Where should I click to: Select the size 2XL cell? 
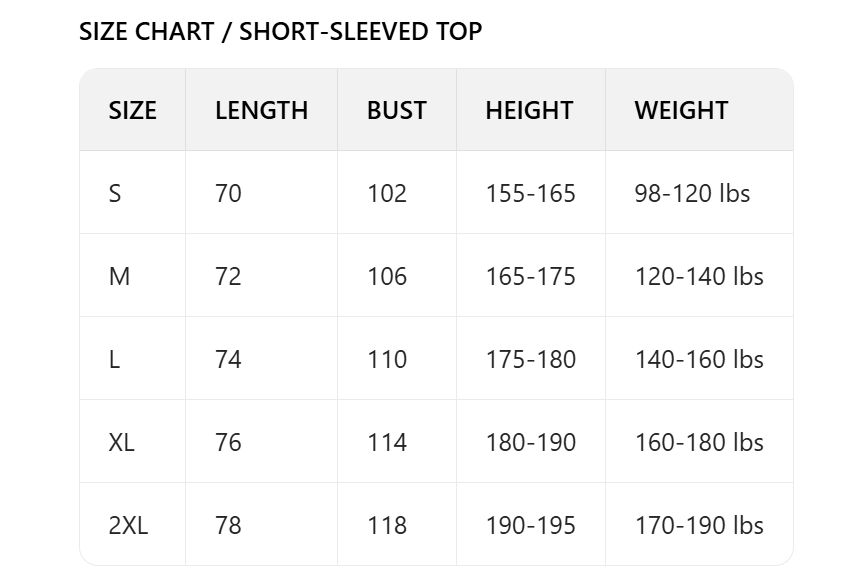(128, 525)
